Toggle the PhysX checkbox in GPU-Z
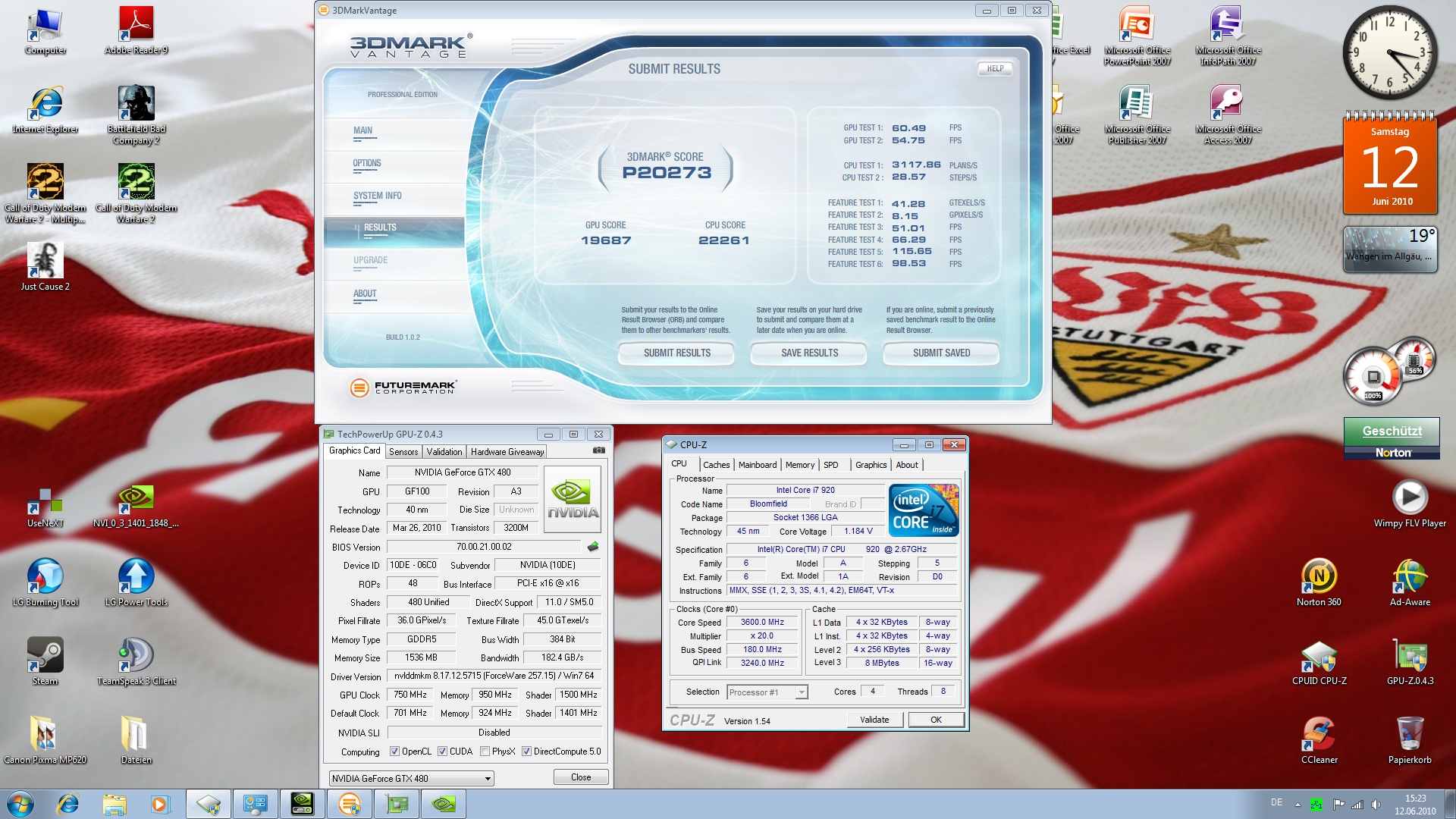This screenshot has height=819, width=1456. click(x=485, y=752)
